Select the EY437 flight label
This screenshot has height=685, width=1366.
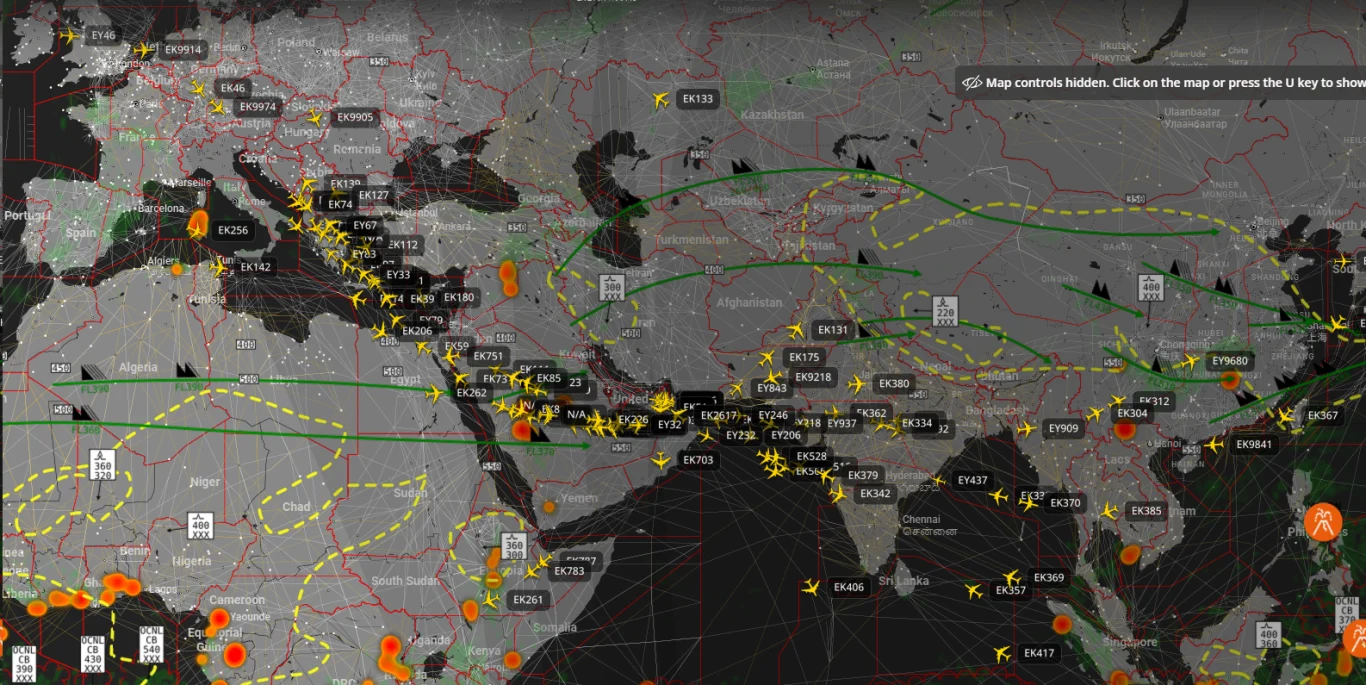[972, 480]
